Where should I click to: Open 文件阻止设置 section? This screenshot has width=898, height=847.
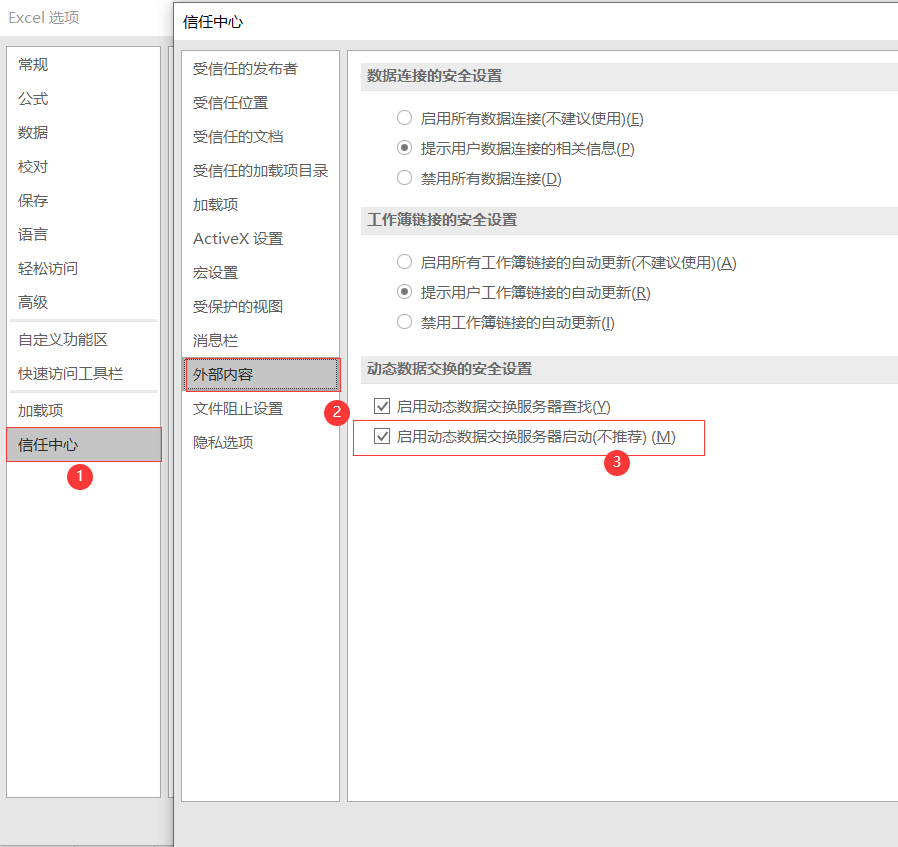(x=261, y=408)
